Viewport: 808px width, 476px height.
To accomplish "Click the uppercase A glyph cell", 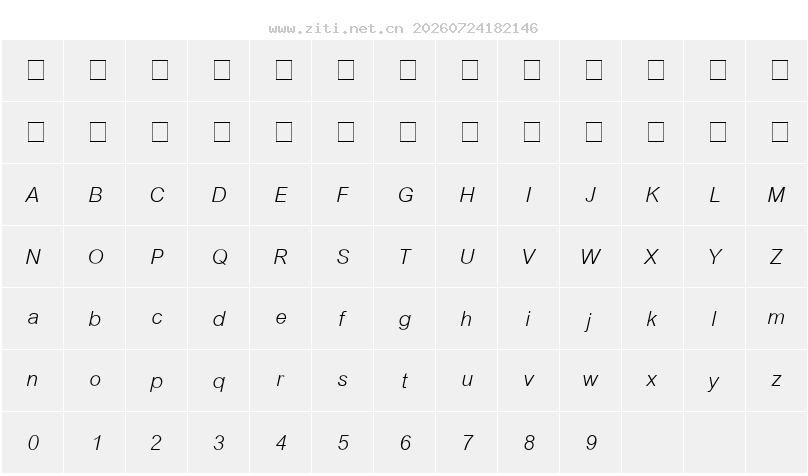I will [32, 195].
